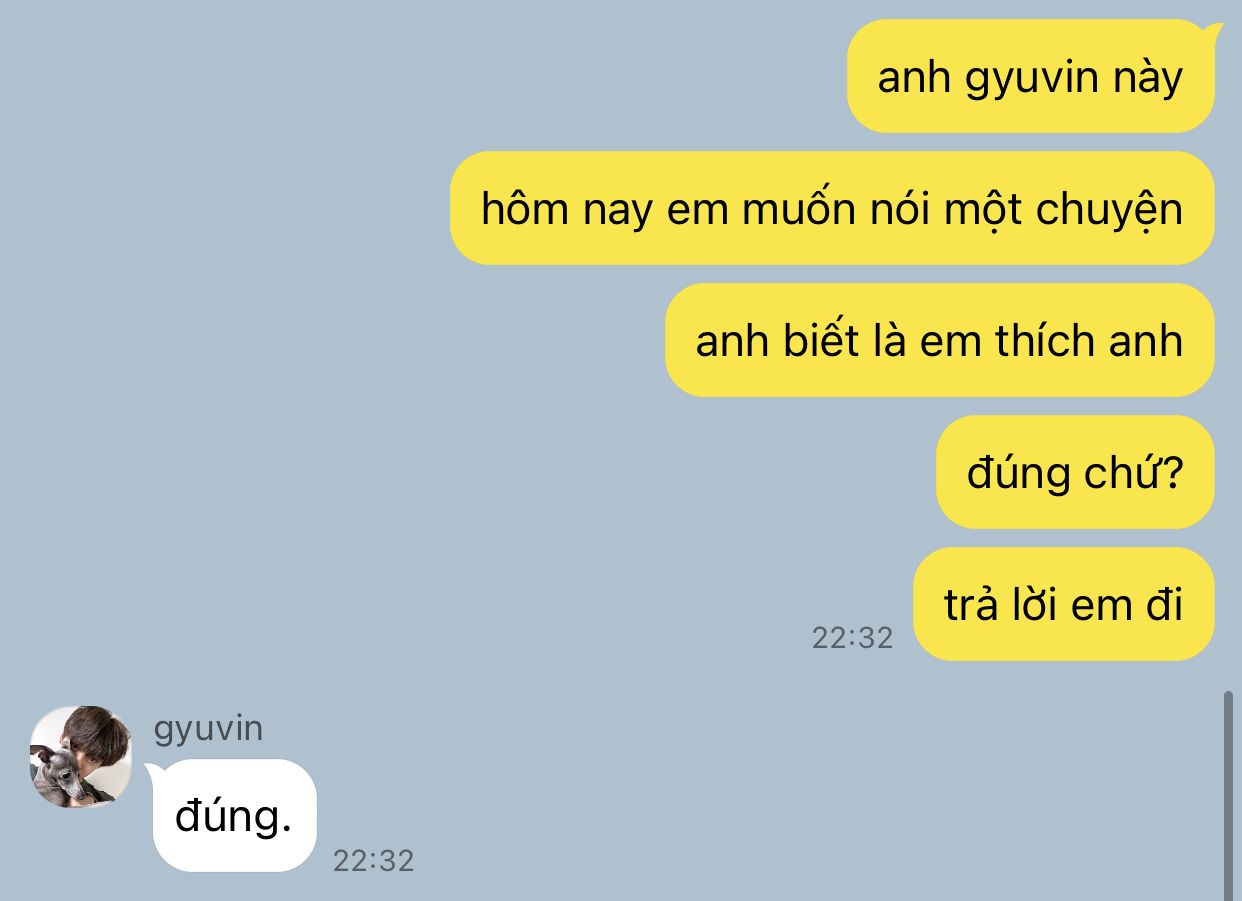Select the "anh biết là em thích anh" bubble

click(940, 340)
